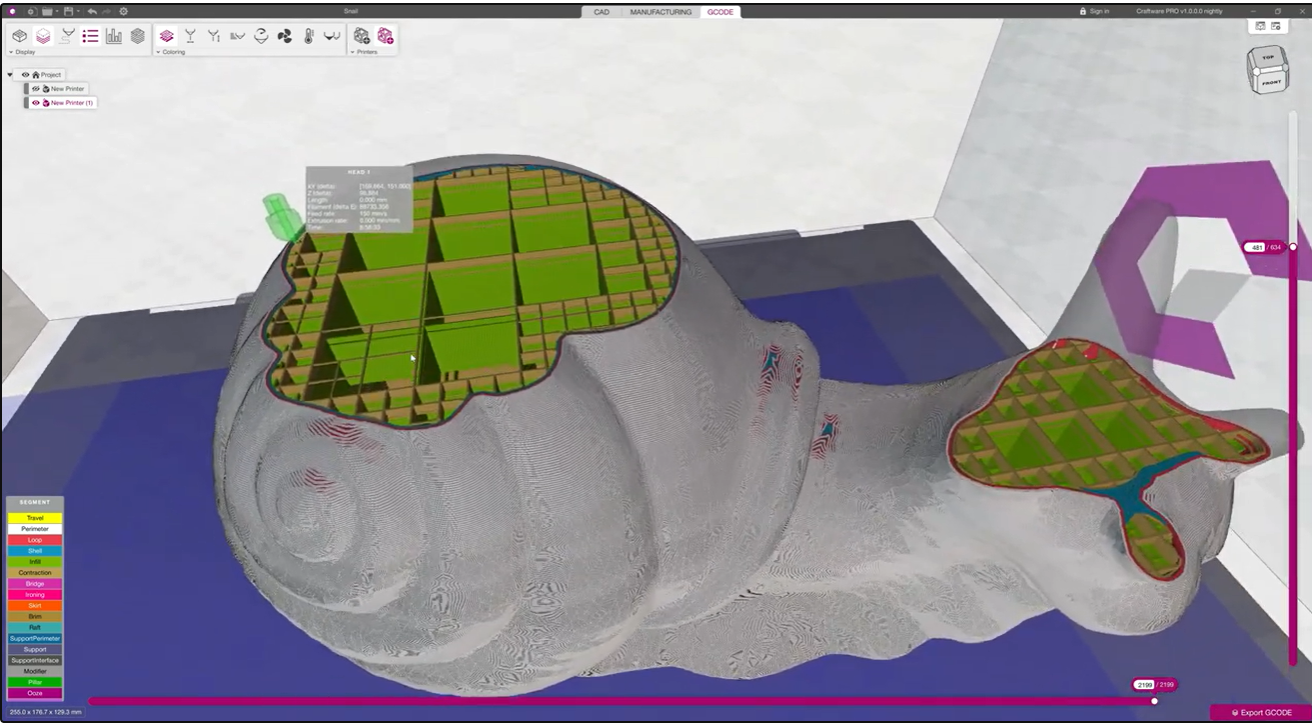Expand the Display group dropdown
Screen dimensions: 1312x725
pyautogui.click(x=10, y=52)
